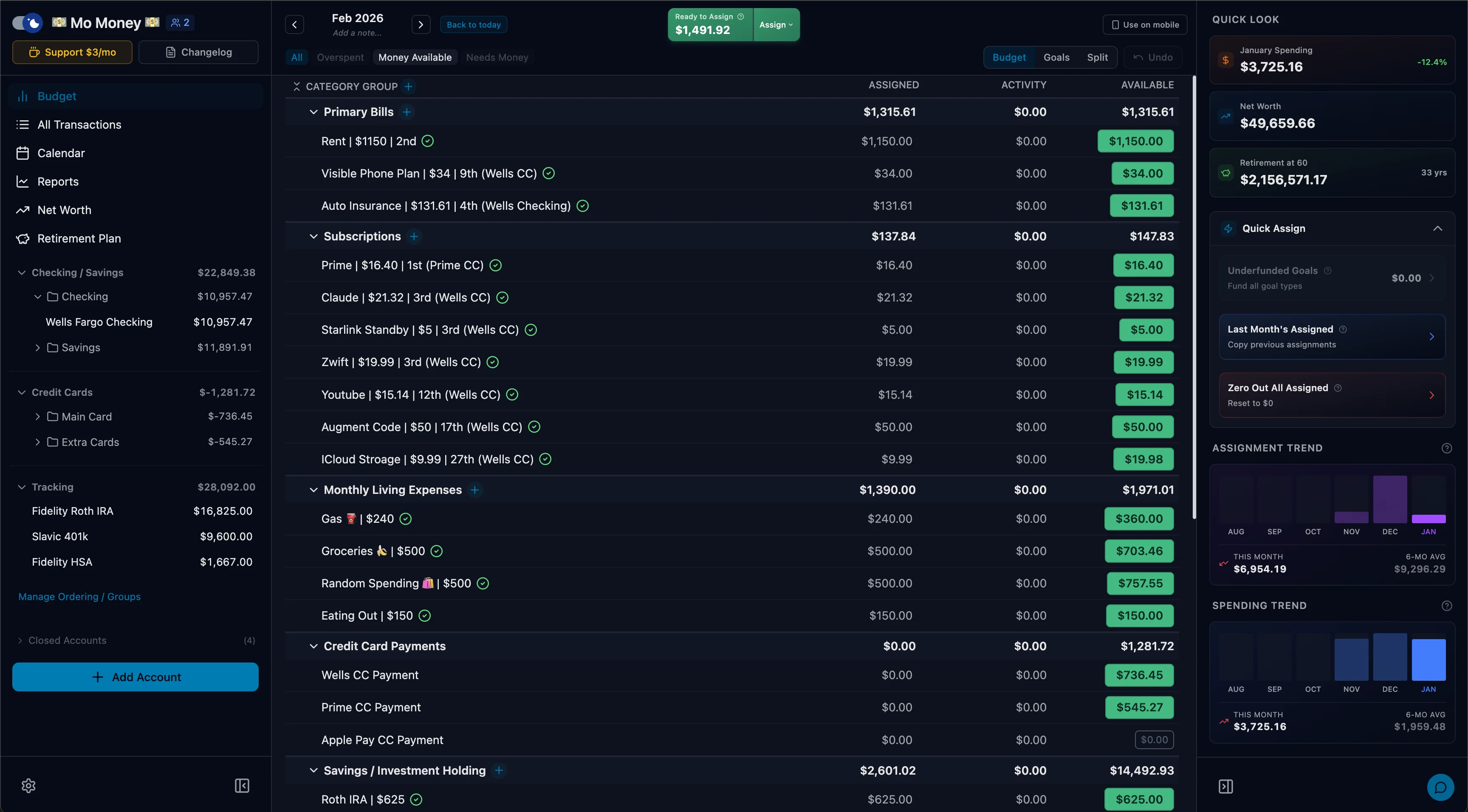The image size is (1468, 812).
Task: Click the Add a note field
Action: (x=357, y=33)
